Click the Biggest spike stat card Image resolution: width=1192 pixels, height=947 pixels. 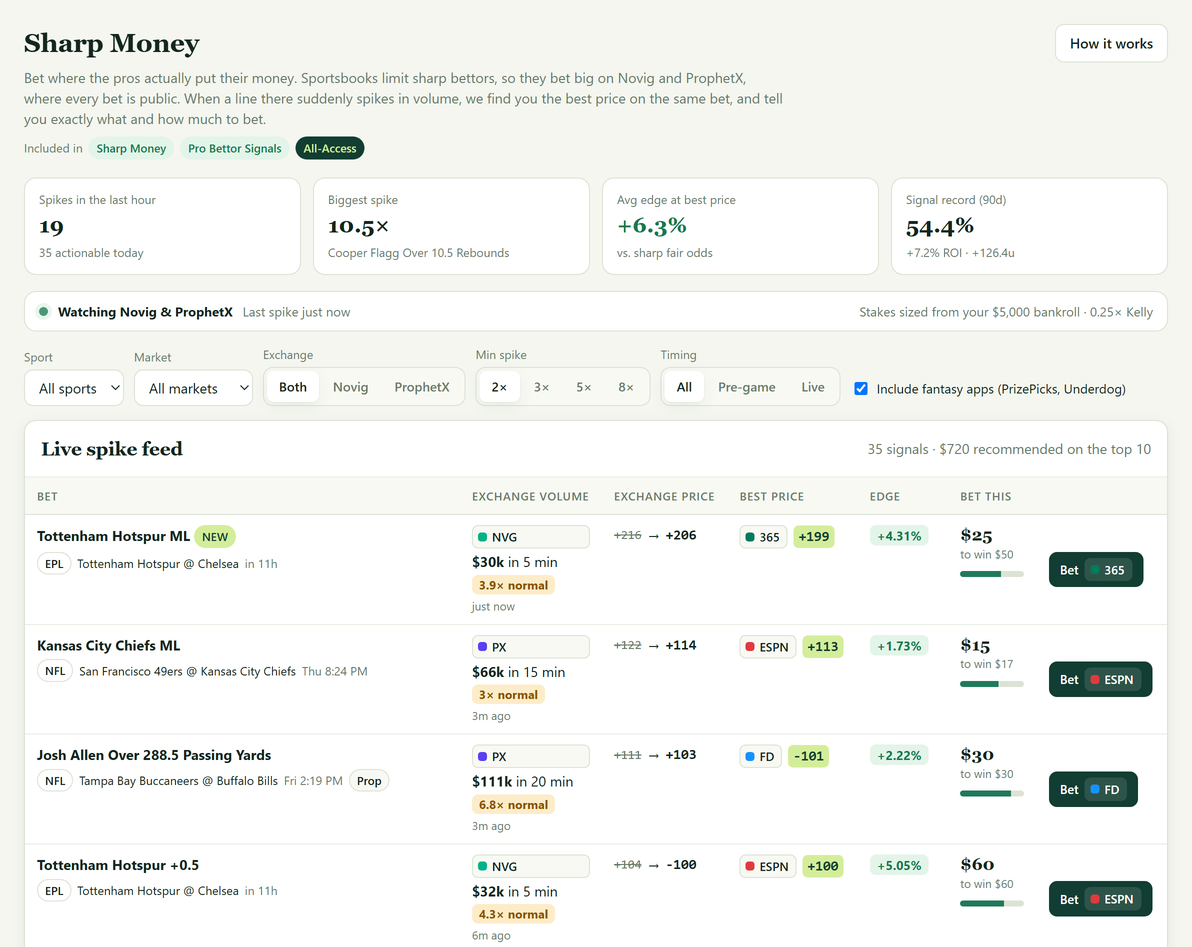[451, 226]
